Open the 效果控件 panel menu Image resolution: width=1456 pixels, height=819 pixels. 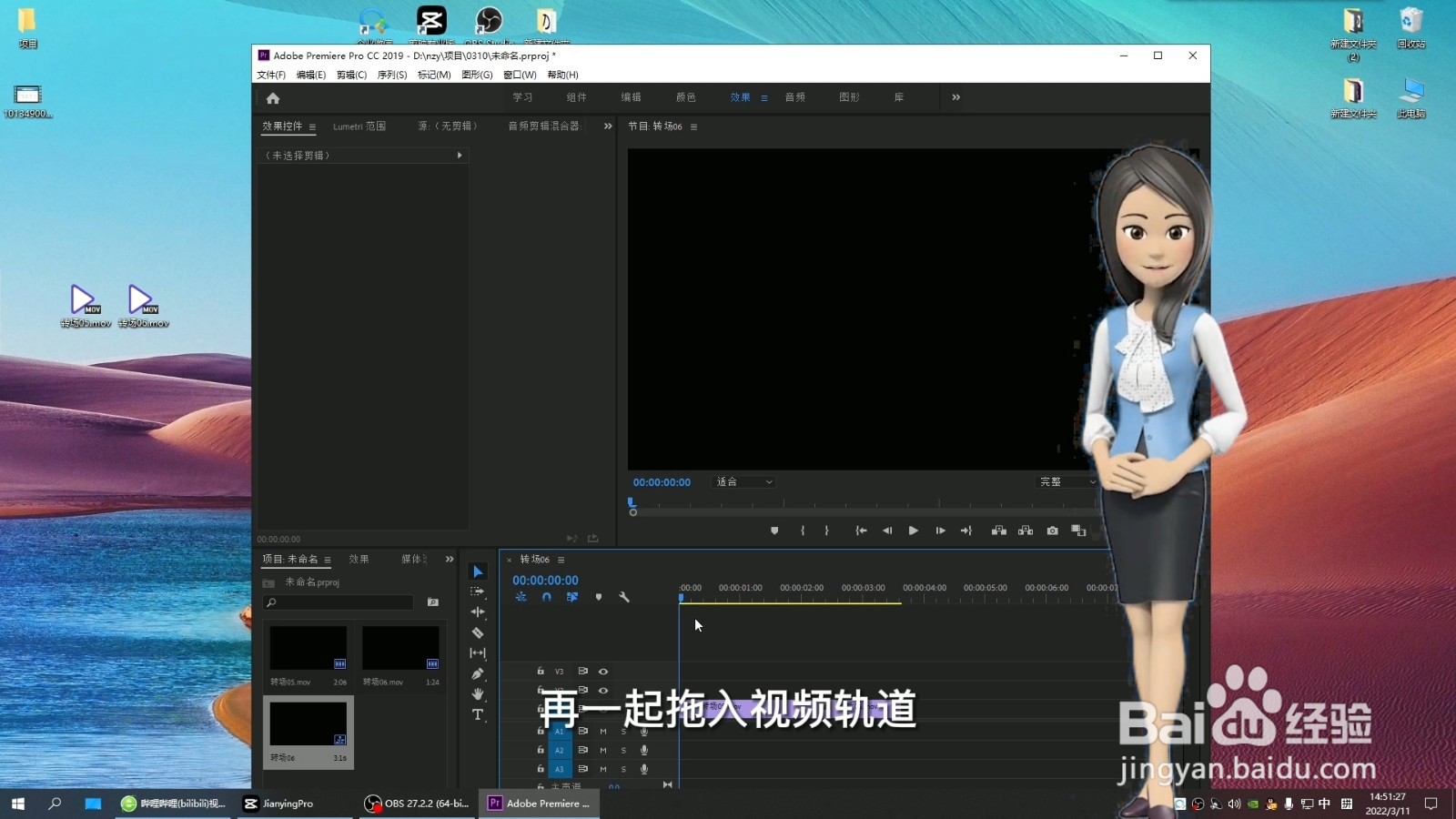(312, 126)
